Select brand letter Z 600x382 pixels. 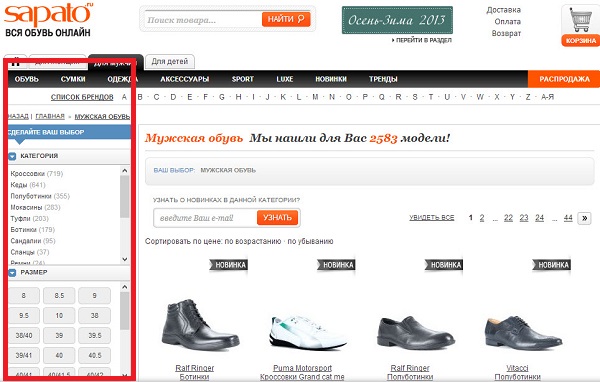click(x=528, y=97)
